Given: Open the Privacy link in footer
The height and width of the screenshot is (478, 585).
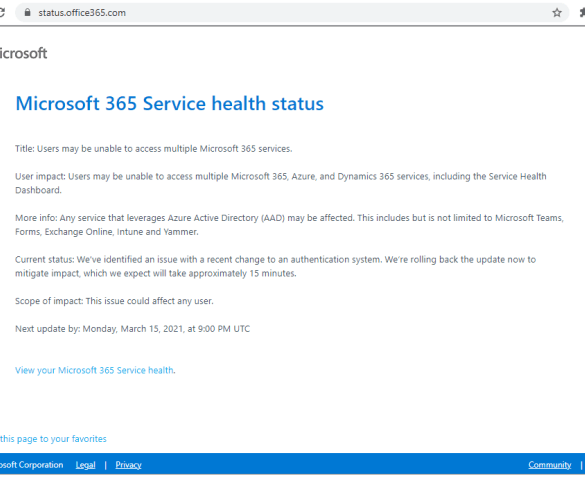Looking at the screenshot, I should click(x=128, y=465).
